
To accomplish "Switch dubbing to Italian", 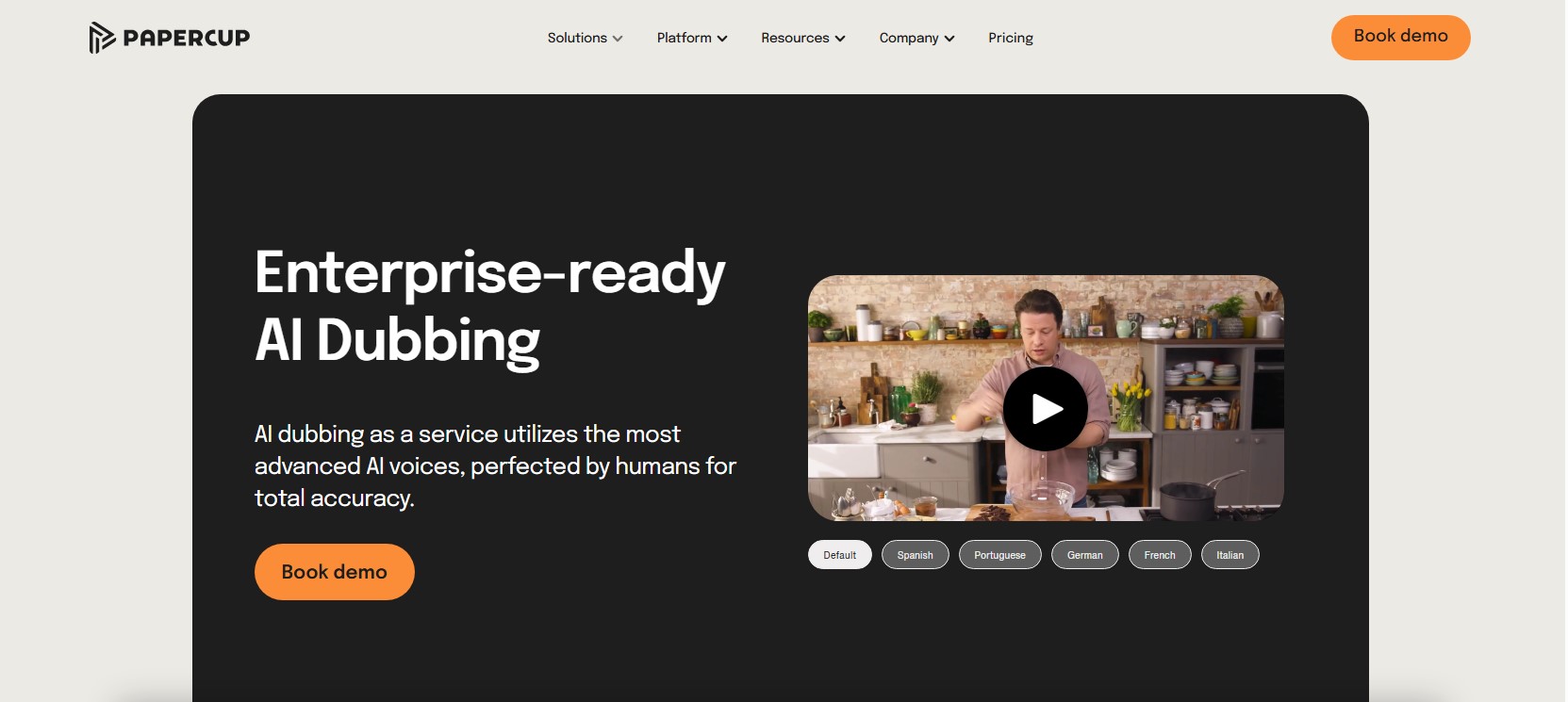I will pyautogui.click(x=1230, y=555).
